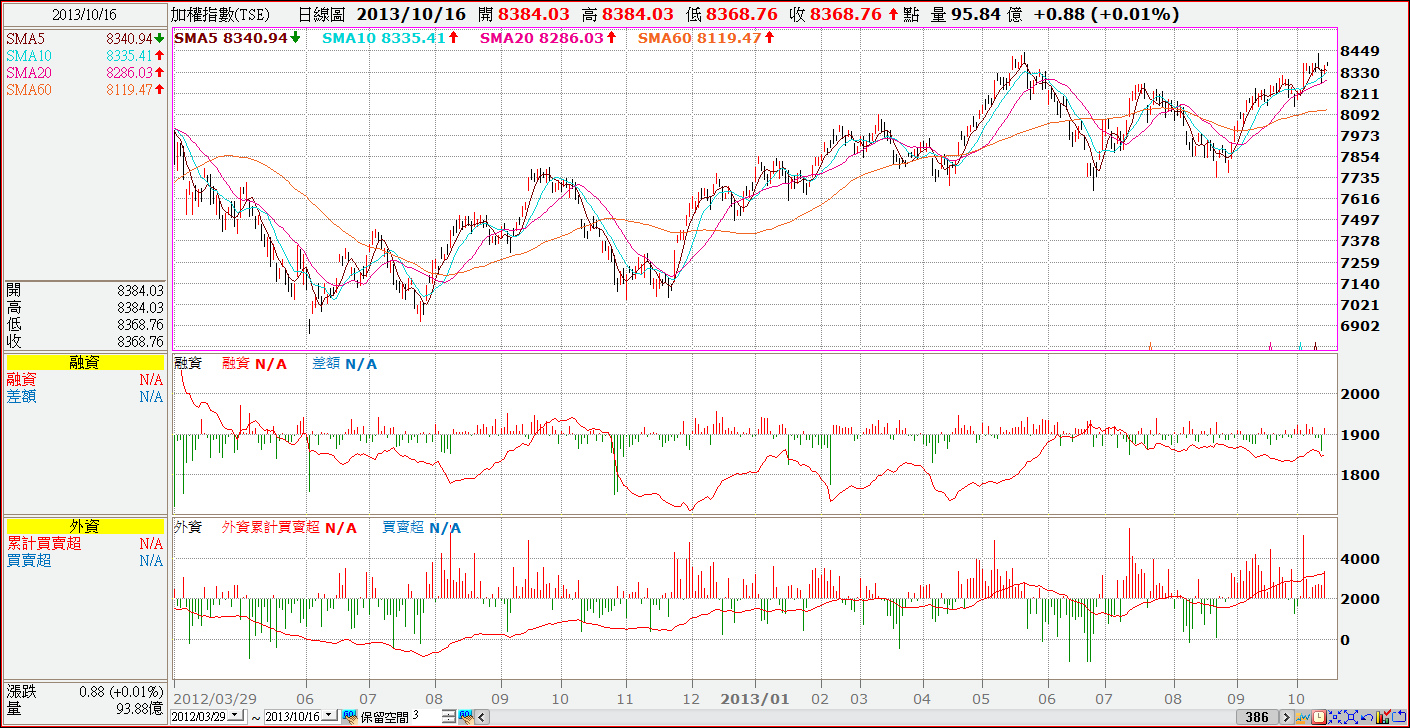Open the end date 2013/10/16 dropdown
The width and height of the screenshot is (1410, 728).
tap(329, 716)
